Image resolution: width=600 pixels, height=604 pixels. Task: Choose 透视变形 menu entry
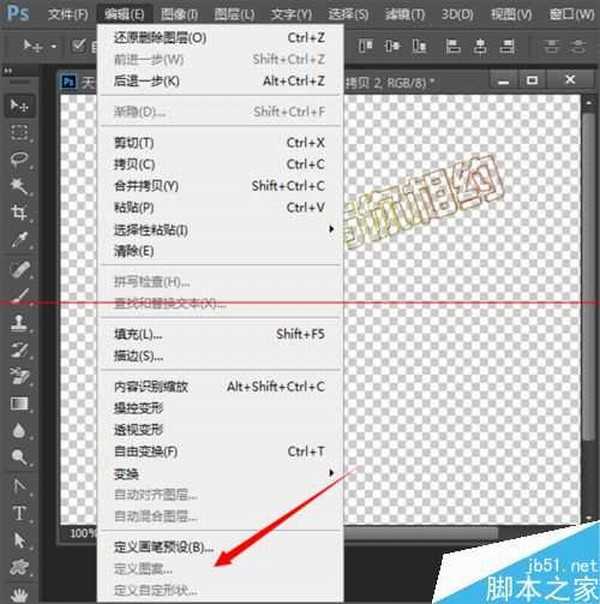(220, 430)
